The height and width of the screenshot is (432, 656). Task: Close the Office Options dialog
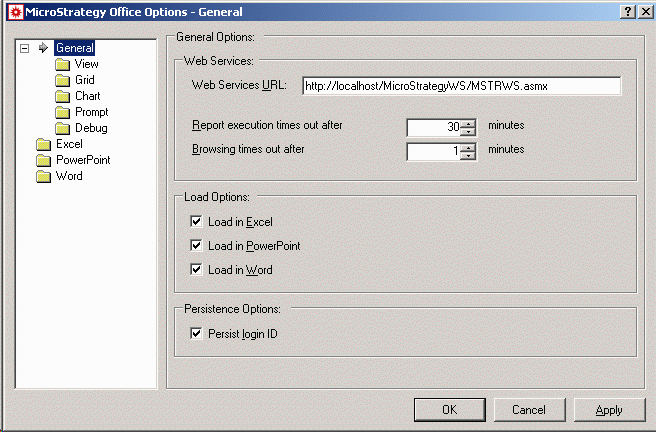[x=646, y=12]
